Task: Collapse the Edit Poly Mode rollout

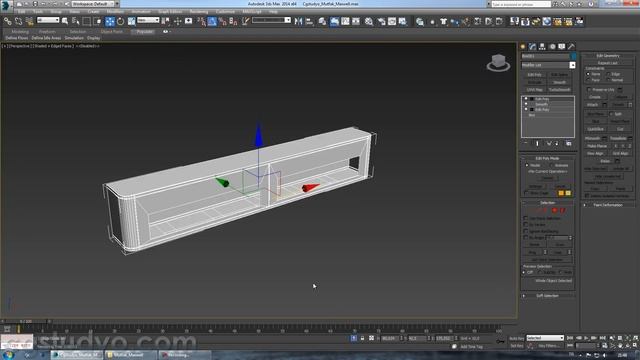Action: point(548,158)
